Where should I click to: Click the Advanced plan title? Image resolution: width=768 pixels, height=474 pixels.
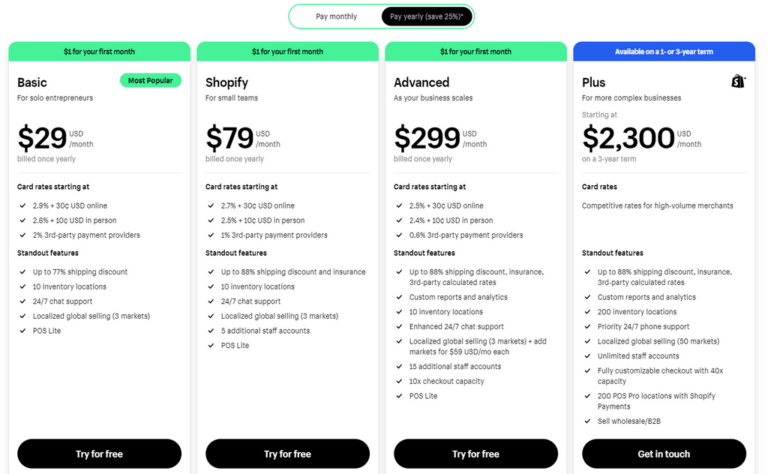[421, 82]
